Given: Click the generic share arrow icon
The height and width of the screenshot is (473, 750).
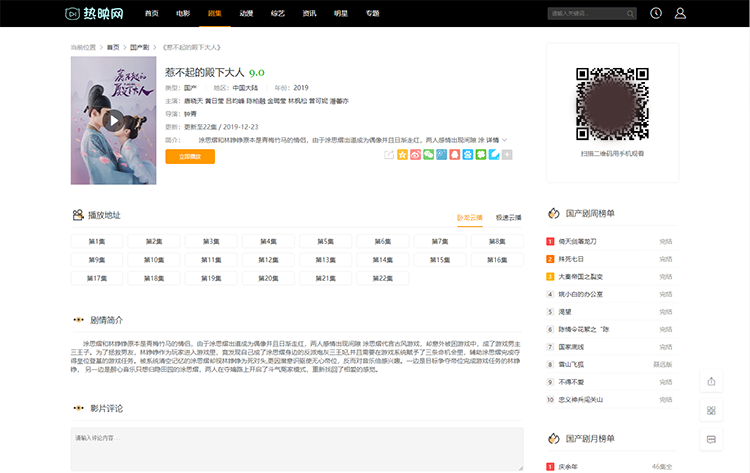Looking at the screenshot, I should coord(389,154).
